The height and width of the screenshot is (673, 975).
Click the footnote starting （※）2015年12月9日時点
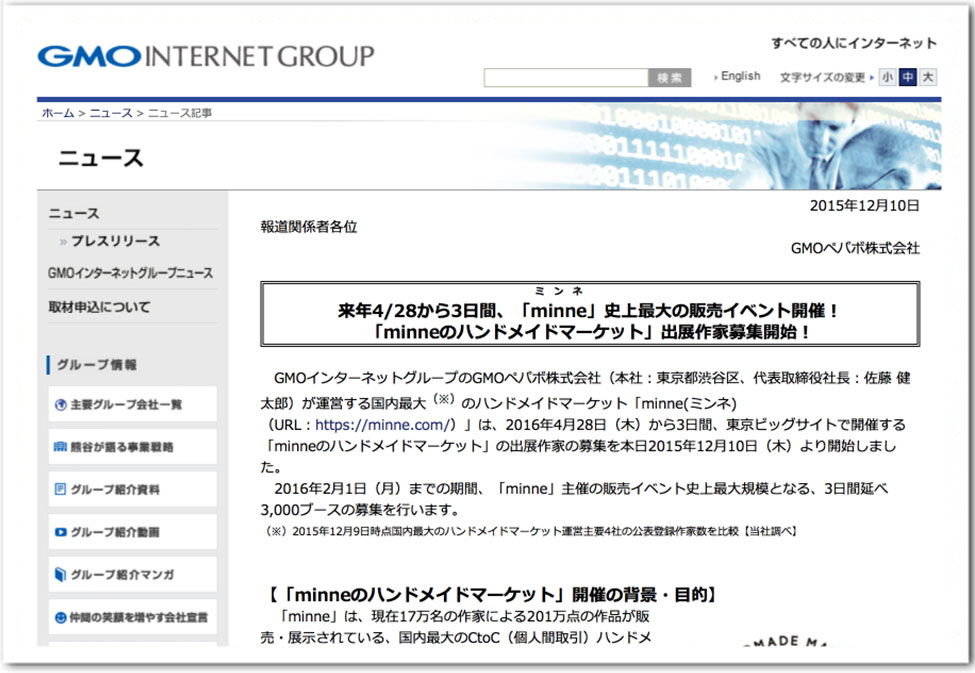tap(531, 531)
